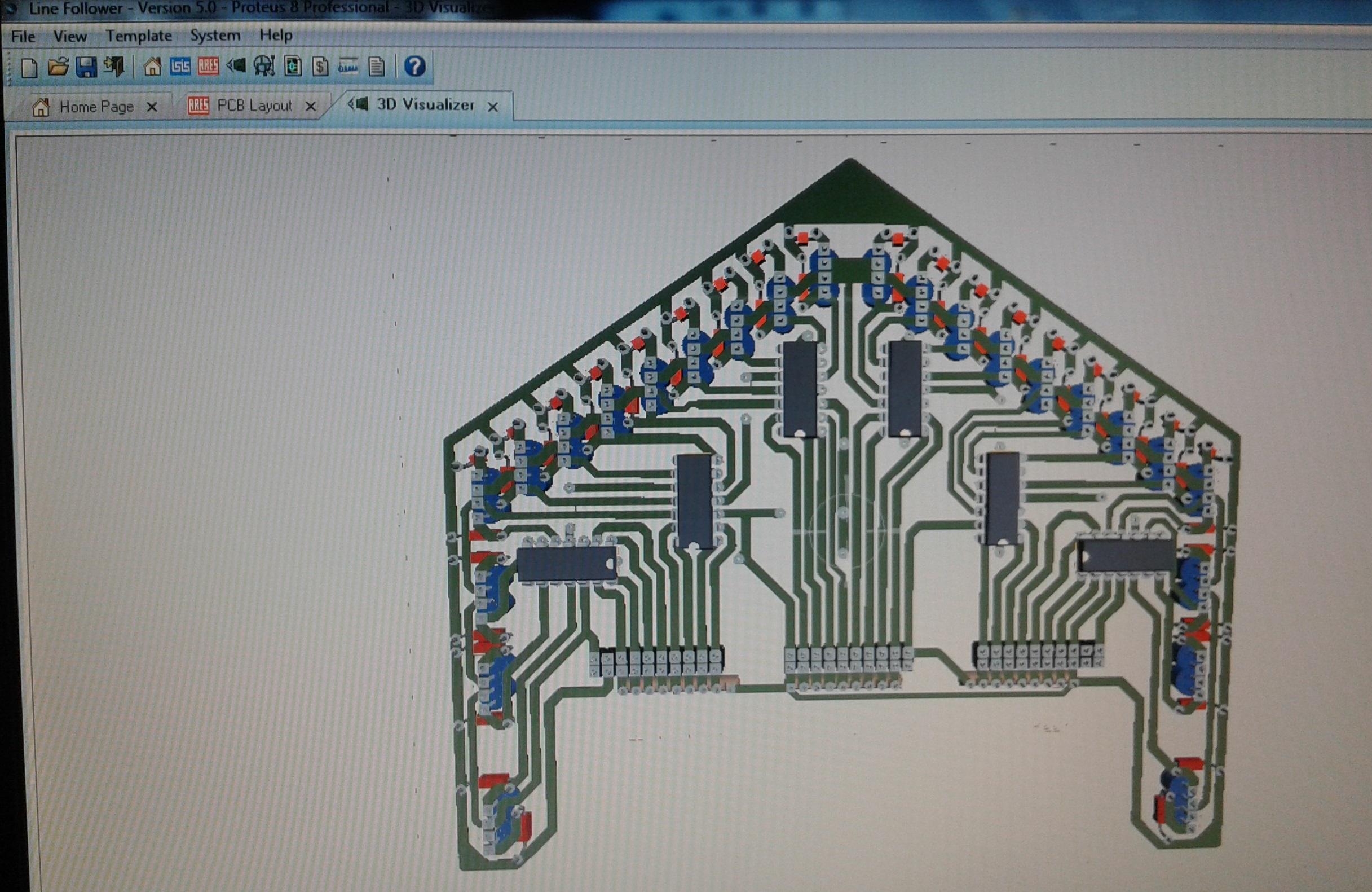Switch to the PCB Layout tab
This screenshot has height=892, width=1372.
(x=254, y=106)
